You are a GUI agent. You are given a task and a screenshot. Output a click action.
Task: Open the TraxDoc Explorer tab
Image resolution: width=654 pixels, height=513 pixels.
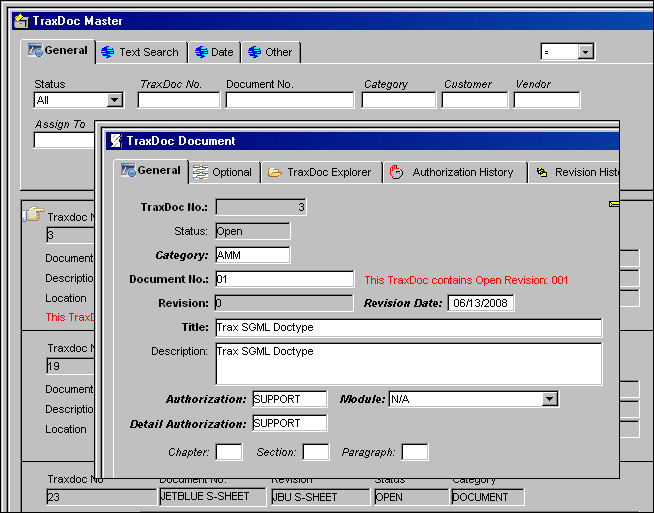[322, 172]
